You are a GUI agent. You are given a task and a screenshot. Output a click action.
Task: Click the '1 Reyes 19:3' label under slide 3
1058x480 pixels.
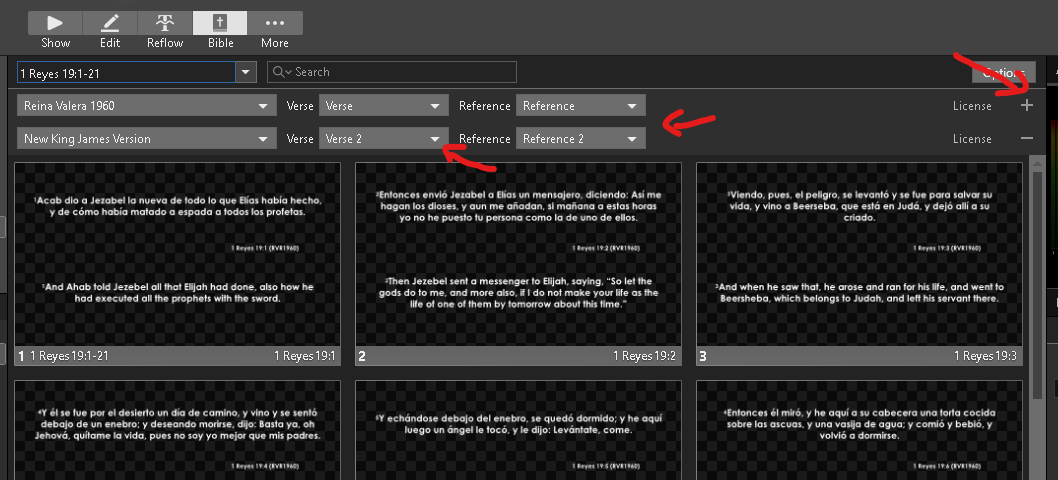[x=985, y=356]
